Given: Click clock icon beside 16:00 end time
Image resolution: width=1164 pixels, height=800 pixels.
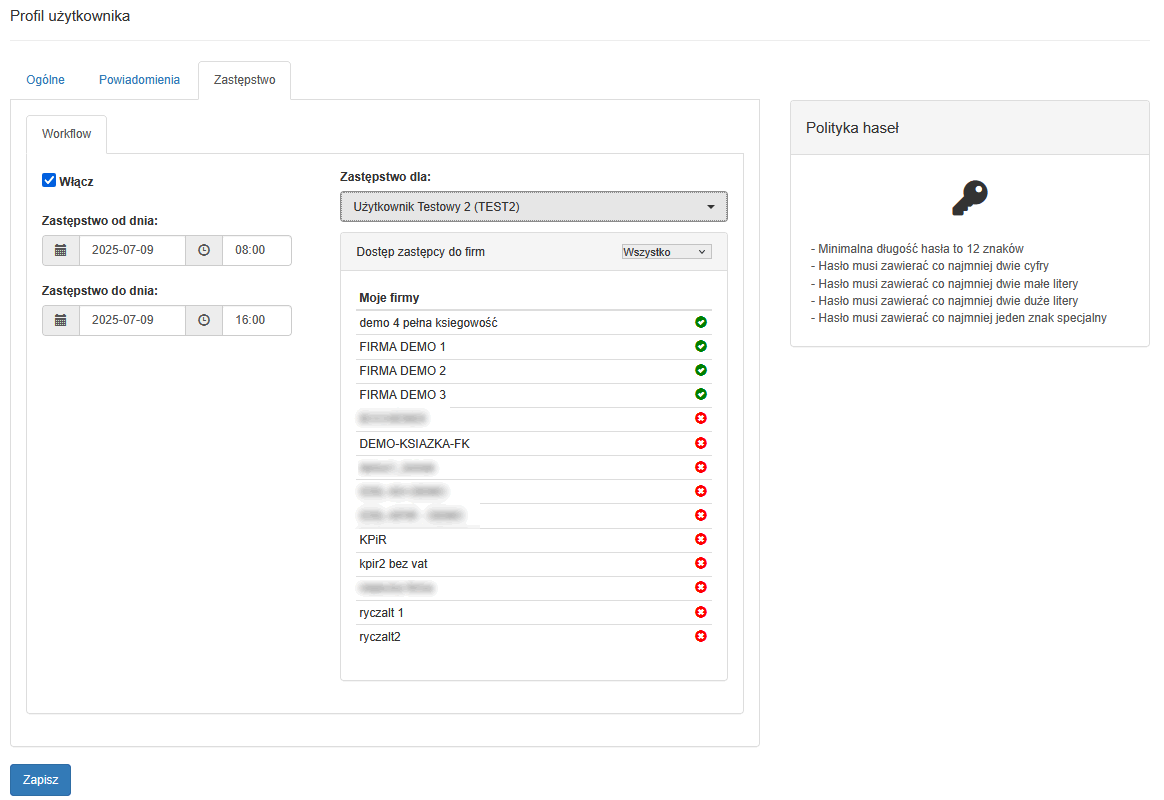Looking at the screenshot, I should click(x=204, y=320).
